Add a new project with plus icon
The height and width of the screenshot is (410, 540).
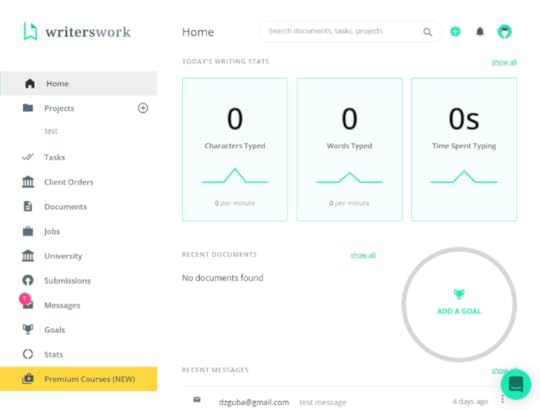pos(143,108)
